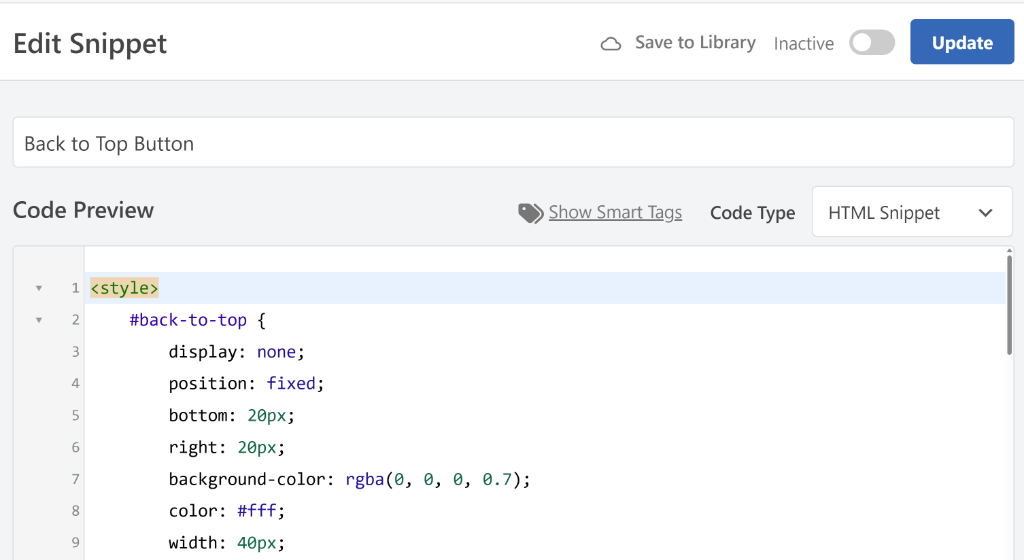The width and height of the screenshot is (1024, 560).
Task: Click the rgba(0, 0, 0, 0.7) value
Action: click(x=433, y=479)
